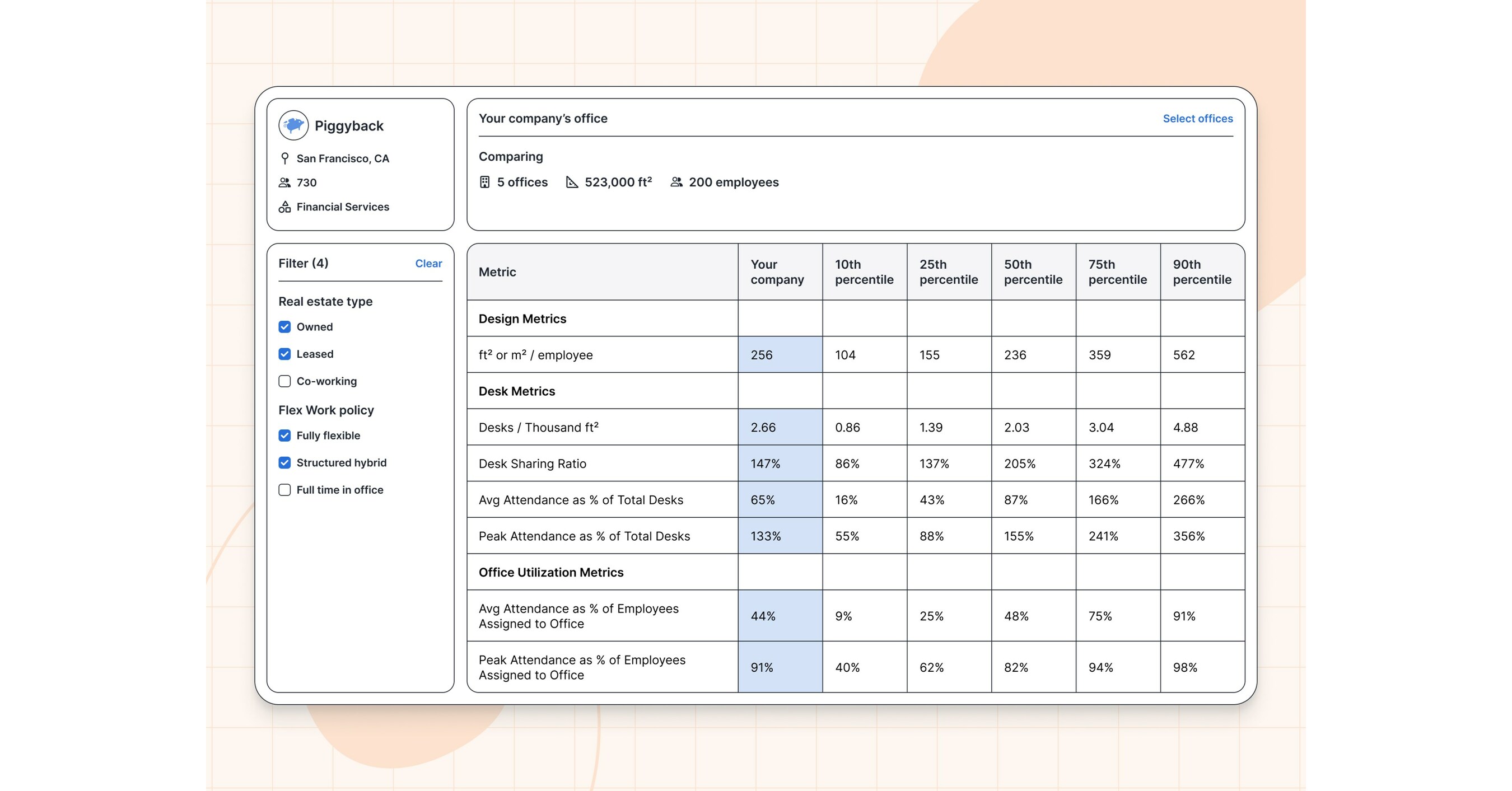The height and width of the screenshot is (791, 1512).
Task: Click the hierarchy icon beside Financial Services
Action: coord(285,207)
